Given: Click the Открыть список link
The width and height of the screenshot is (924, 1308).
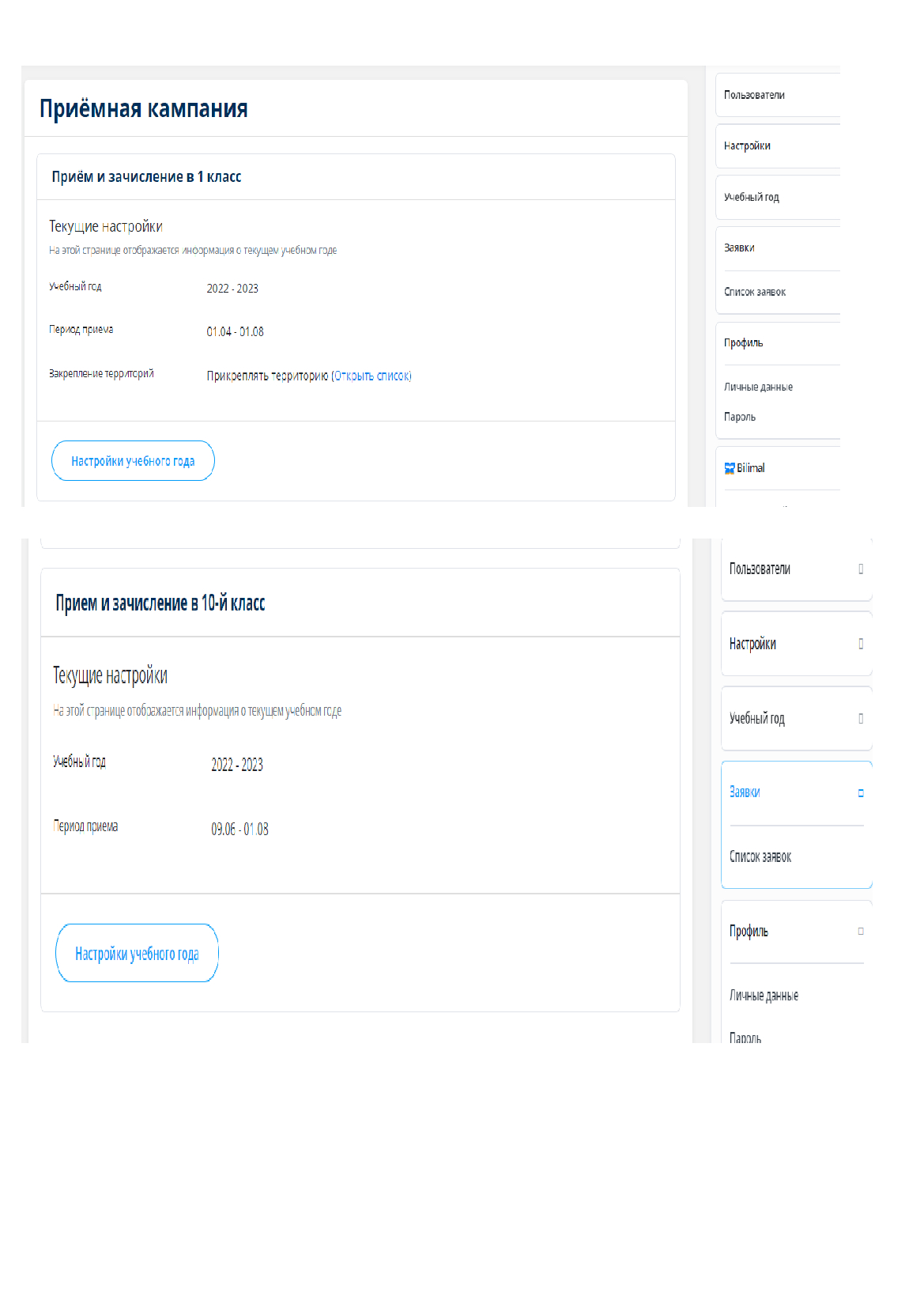Looking at the screenshot, I should (371, 376).
